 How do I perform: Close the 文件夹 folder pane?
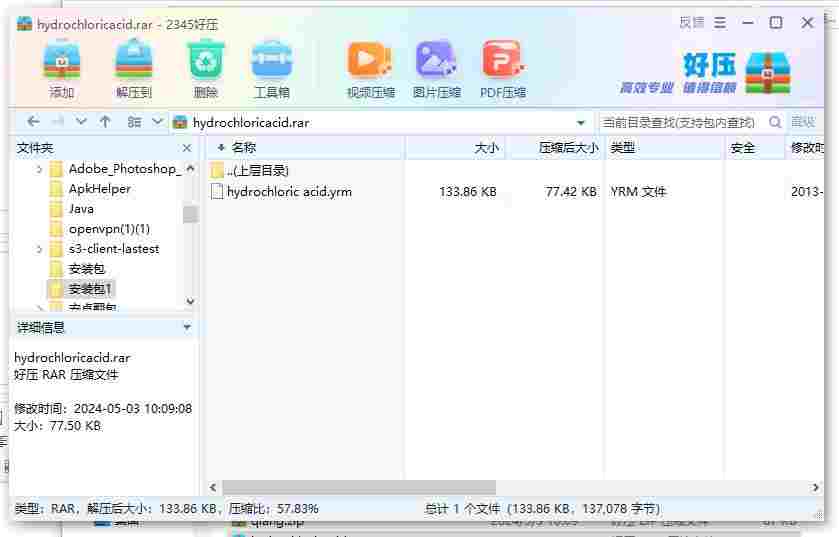click(187, 148)
